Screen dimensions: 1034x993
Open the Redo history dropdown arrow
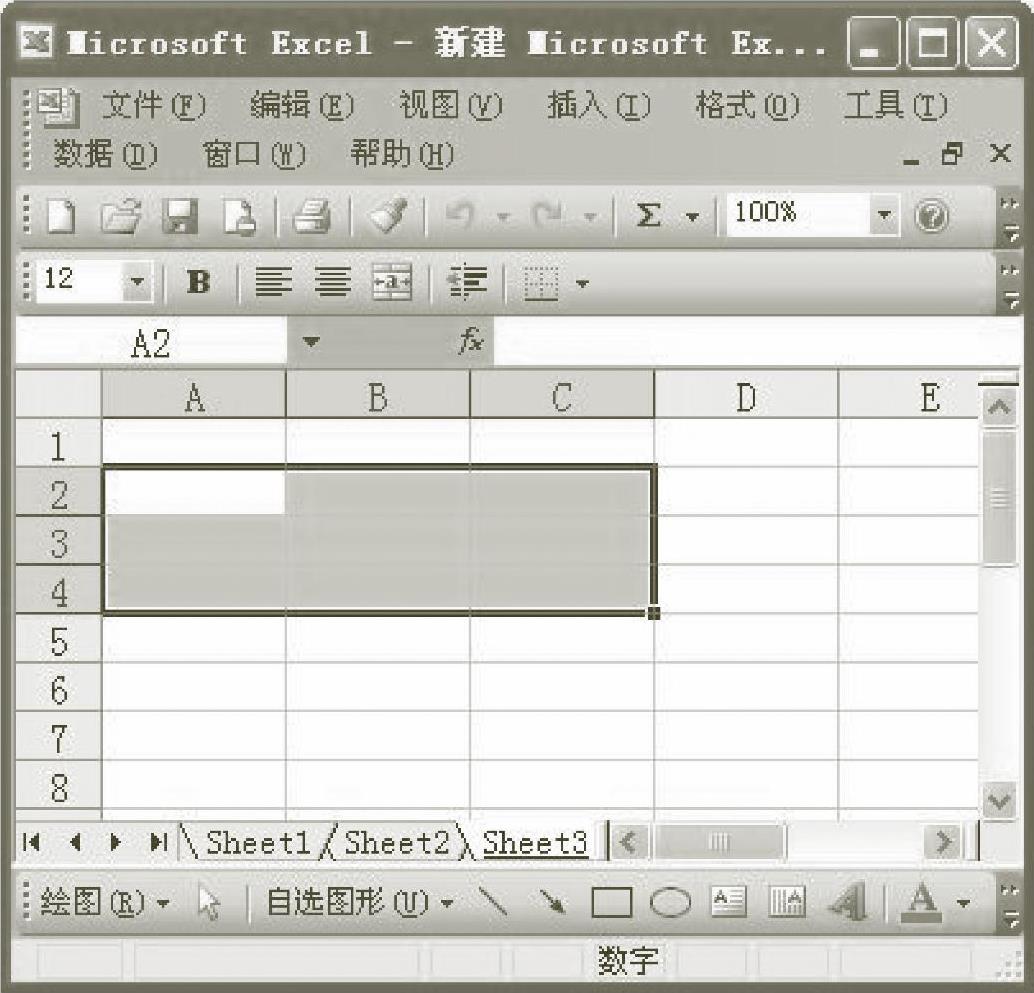590,216
